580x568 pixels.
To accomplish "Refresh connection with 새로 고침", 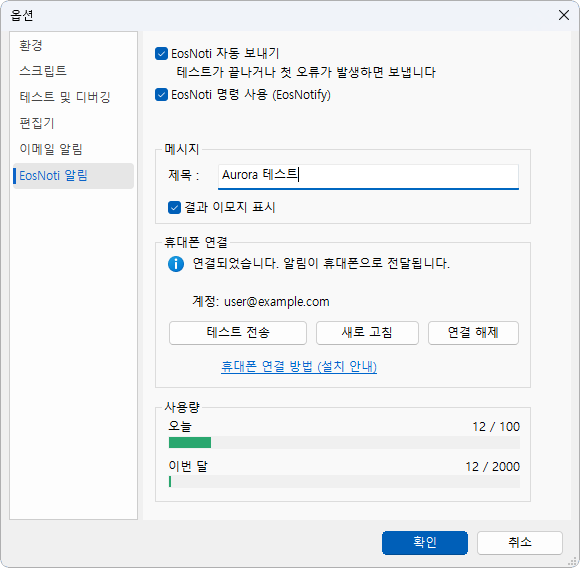I will [367, 333].
